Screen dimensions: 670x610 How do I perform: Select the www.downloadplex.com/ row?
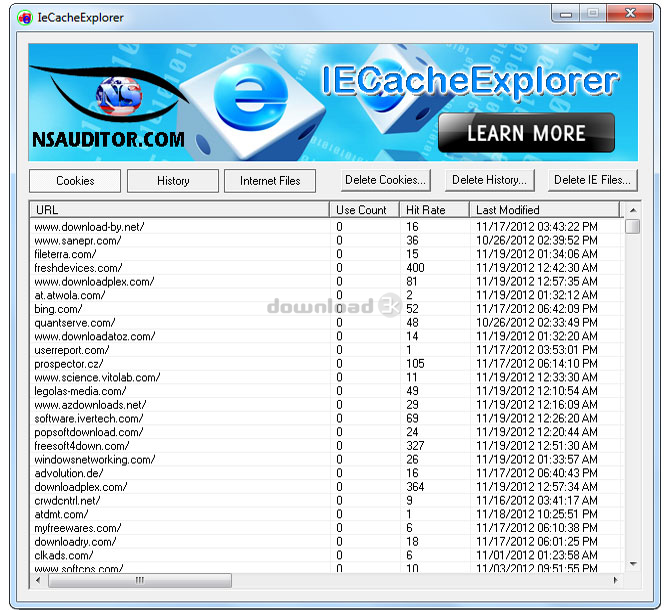click(327, 282)
